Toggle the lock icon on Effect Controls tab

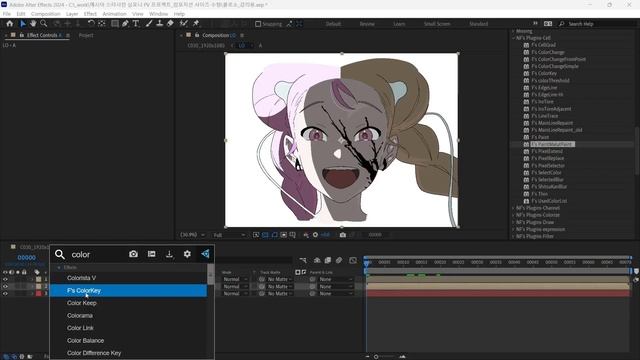[x=21, y=35]
